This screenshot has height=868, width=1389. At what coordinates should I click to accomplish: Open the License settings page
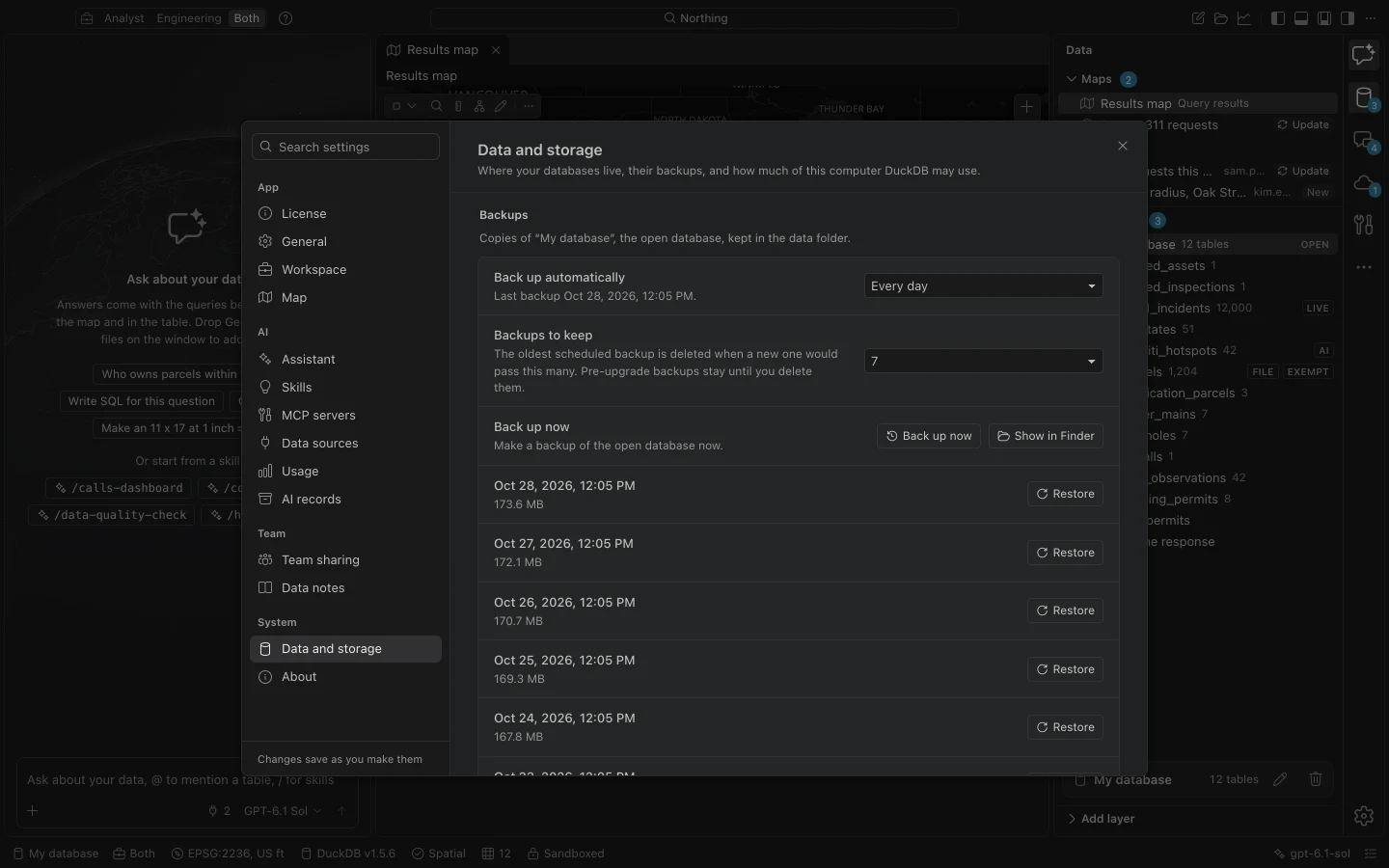[x=345, y=214]
